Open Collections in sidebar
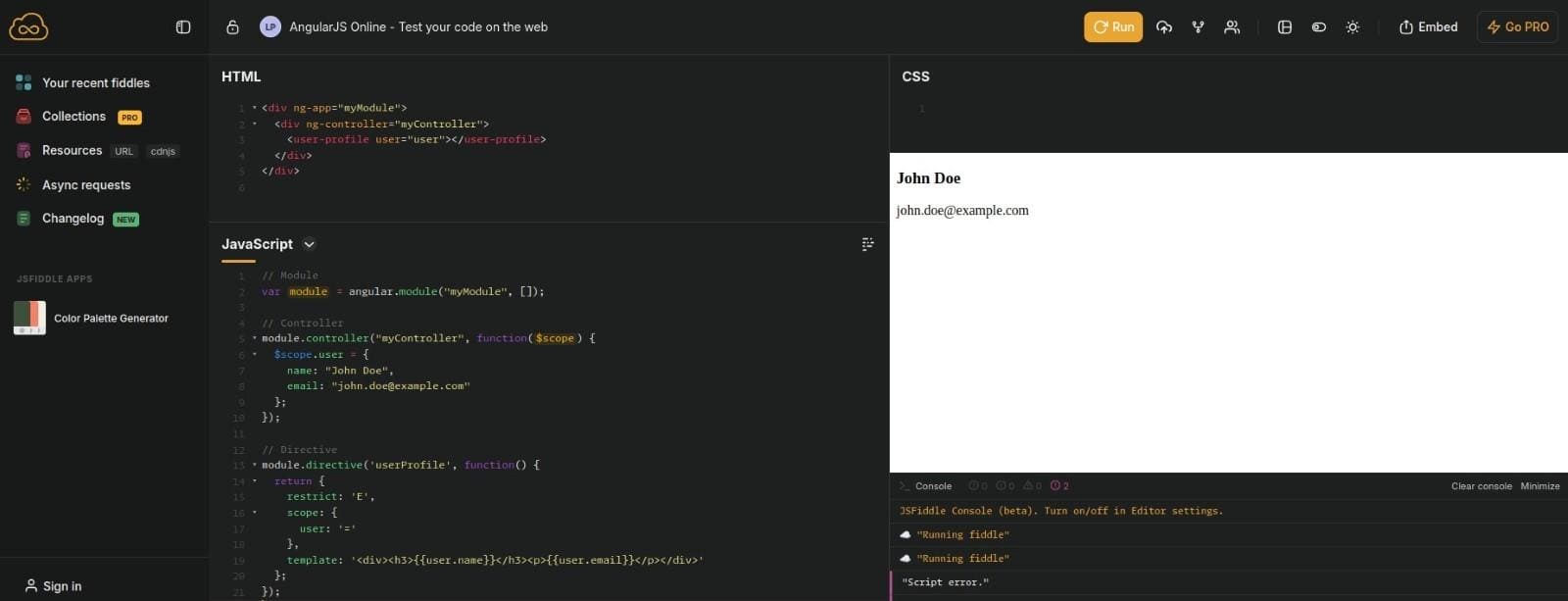This screenshot has height=601, width=1568. click(73, 117)
